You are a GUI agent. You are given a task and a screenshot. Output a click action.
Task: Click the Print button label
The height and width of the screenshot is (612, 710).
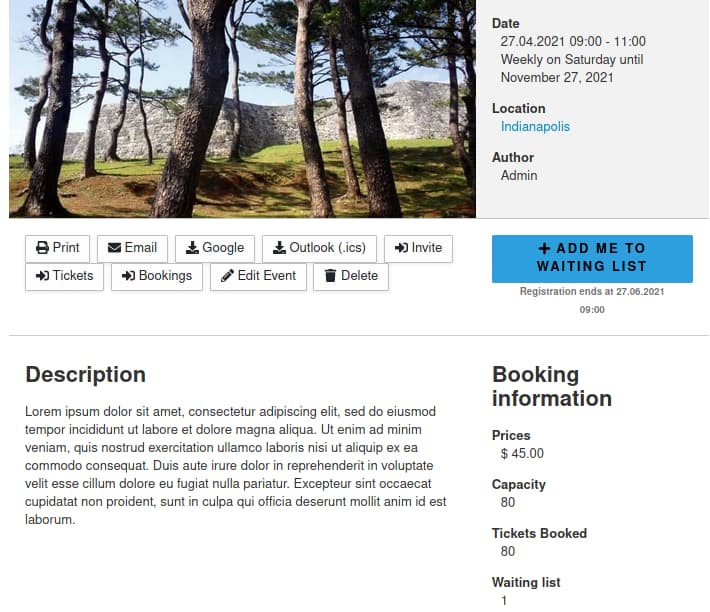pos(66,248)
